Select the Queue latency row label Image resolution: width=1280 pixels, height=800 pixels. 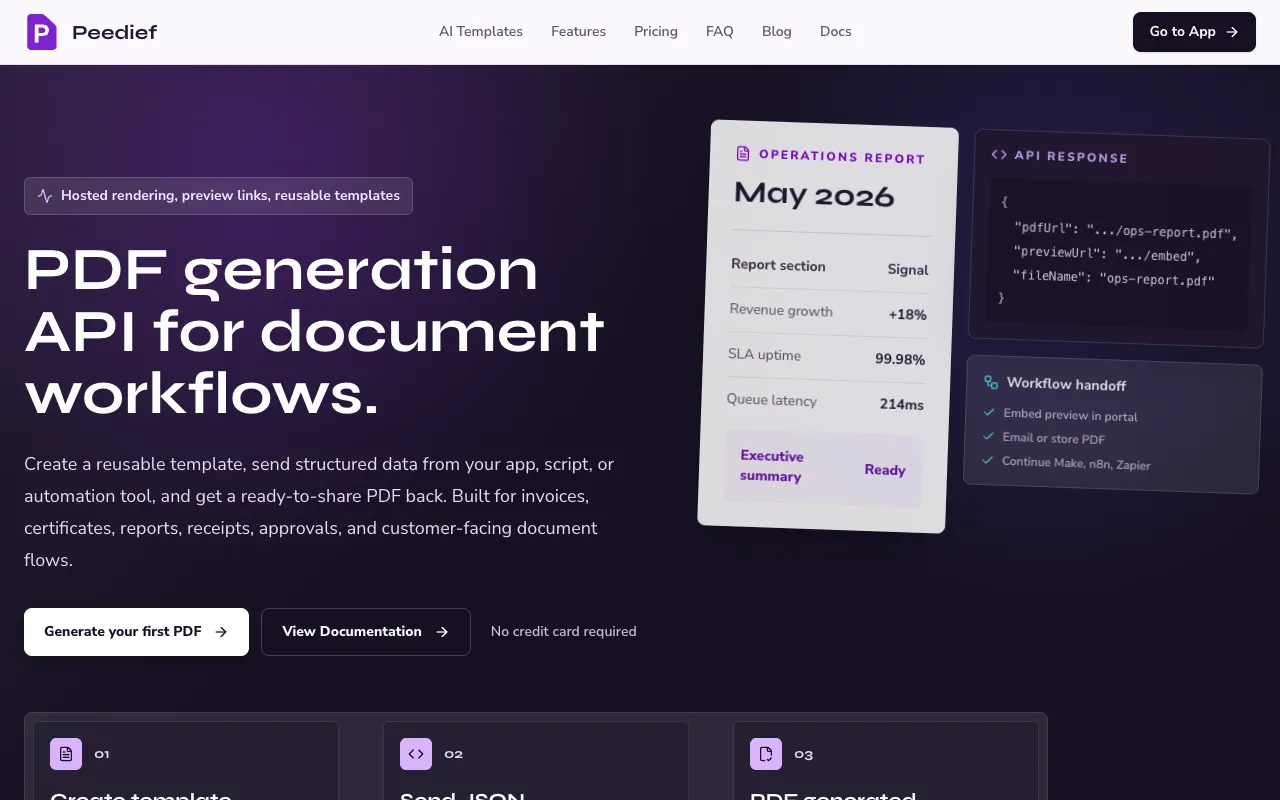[x=772, y=400]
